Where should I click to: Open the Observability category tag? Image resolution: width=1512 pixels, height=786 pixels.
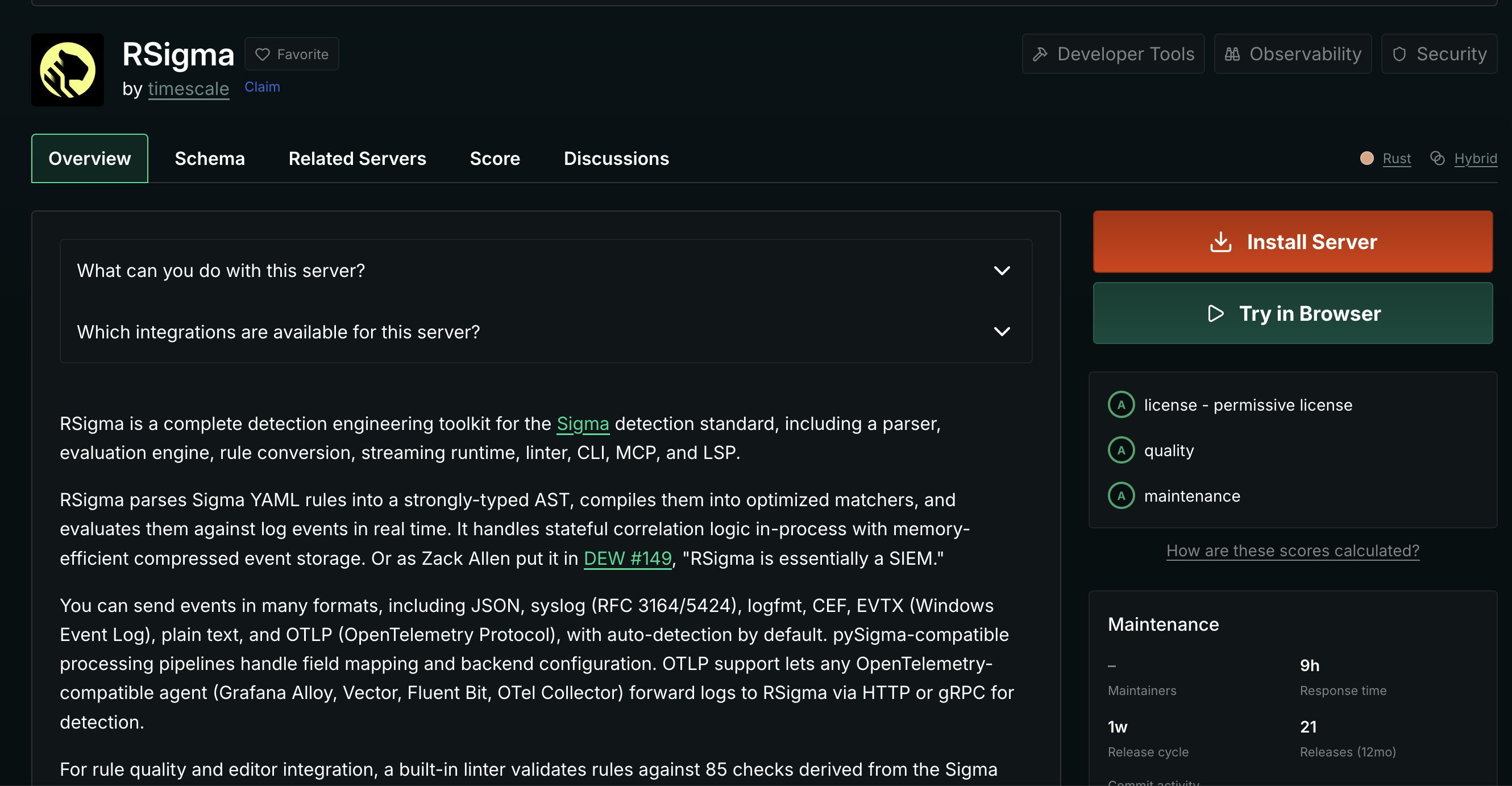(1293, 54)
